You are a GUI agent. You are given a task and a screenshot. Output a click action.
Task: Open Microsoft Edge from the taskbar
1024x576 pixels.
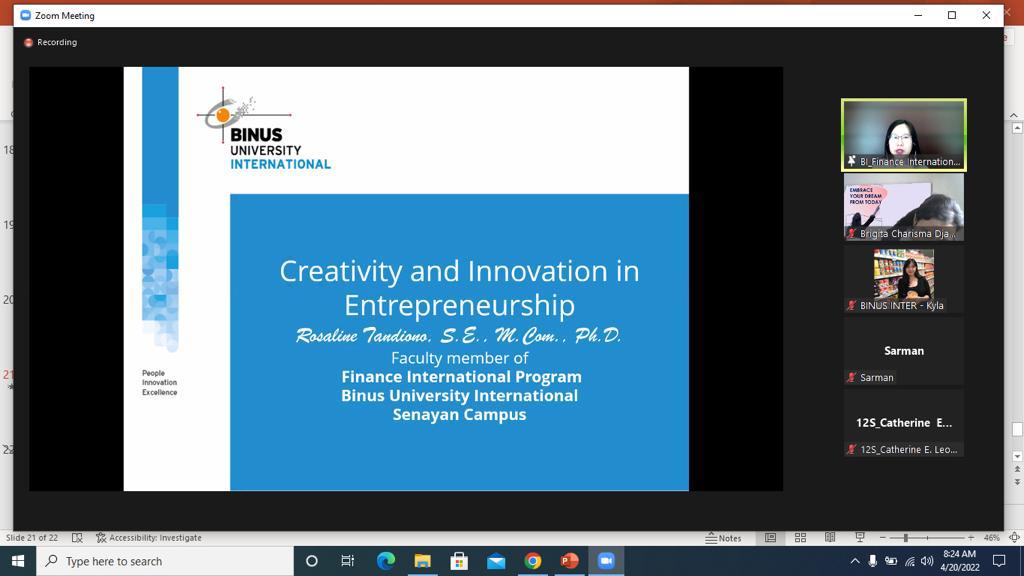point(386,561)
